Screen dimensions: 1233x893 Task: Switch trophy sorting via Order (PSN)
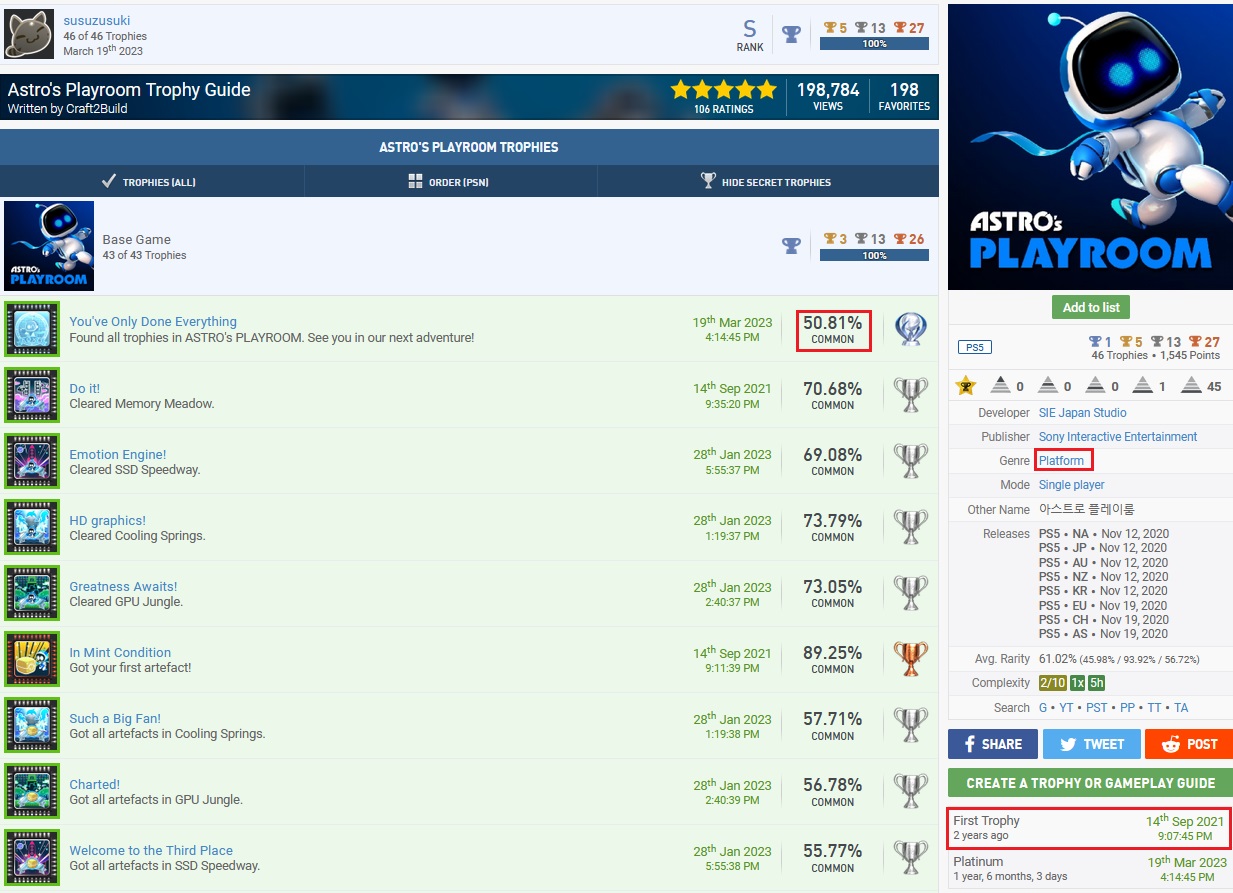pos(449,182)
